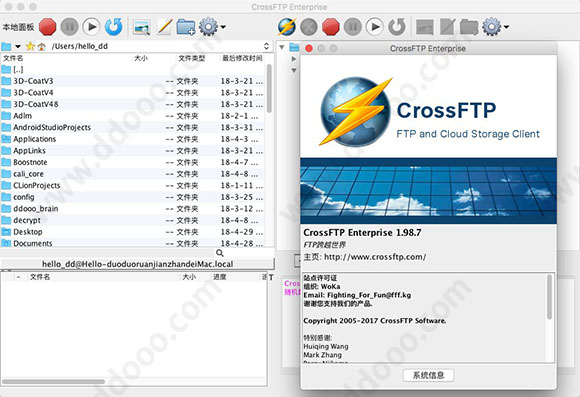Click the Email Fighting_For_Fun@fff.kg text
Screen dimensions: 580x397
(357, 295)
